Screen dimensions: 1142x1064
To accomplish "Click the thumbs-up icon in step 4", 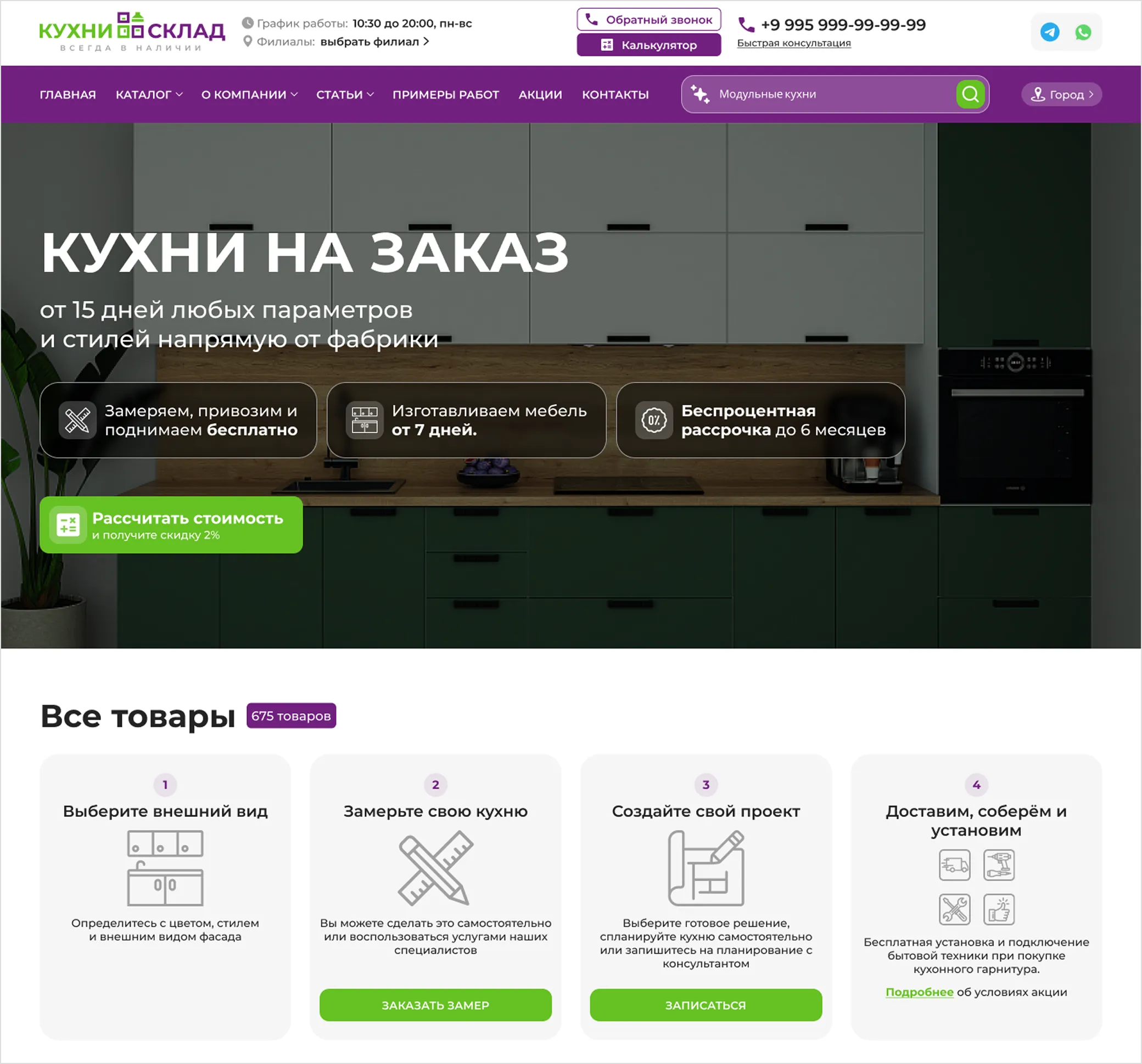I will pos(999,910).
